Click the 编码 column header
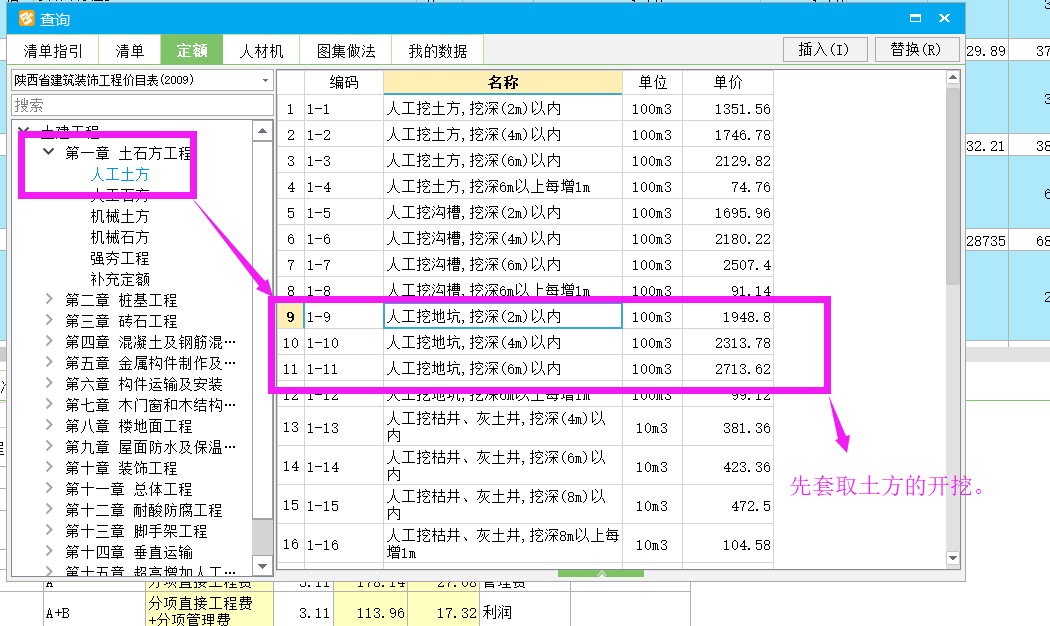 coord(344,82)
